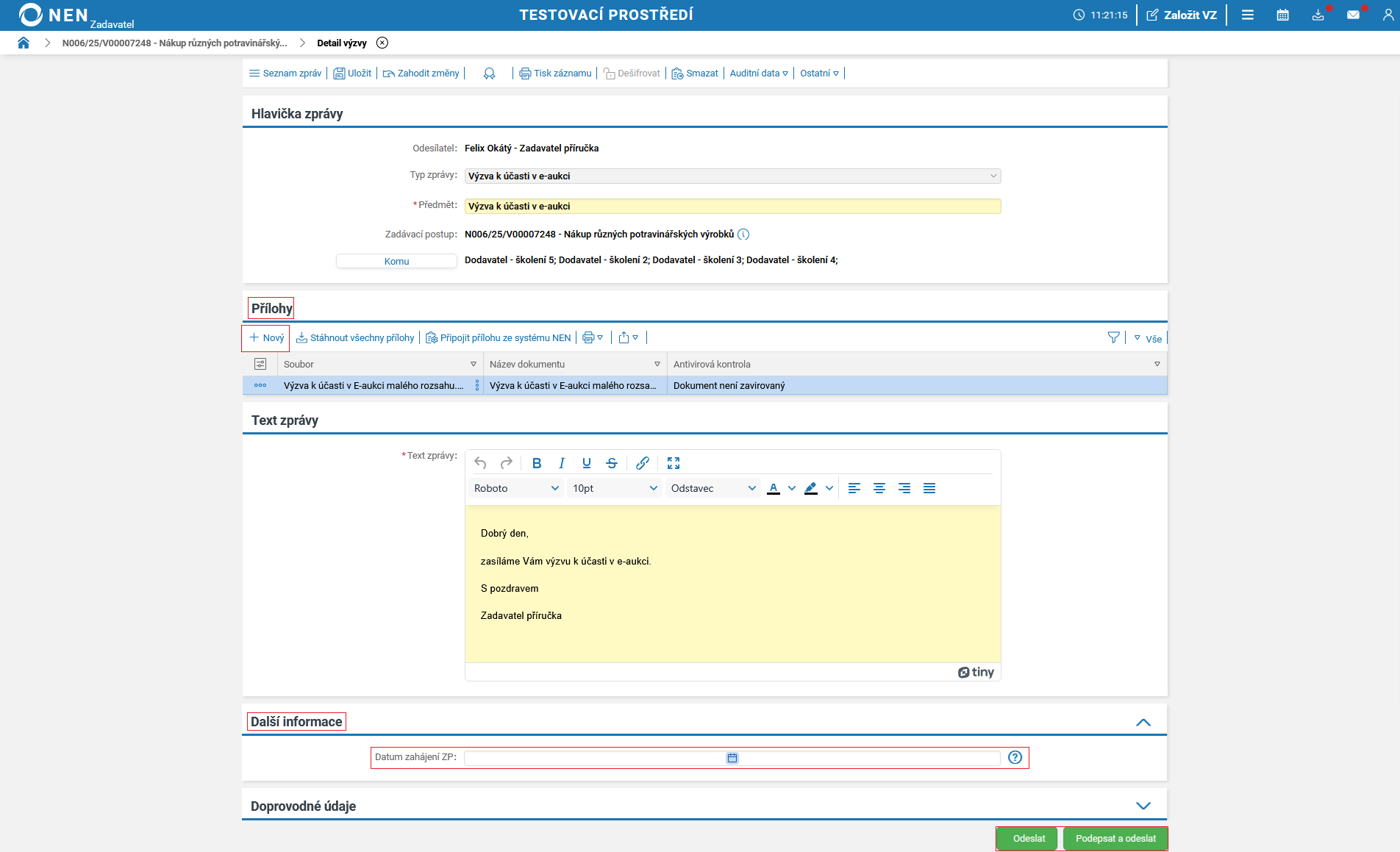The height and width of the screenshot is (852, 1400).
Task: Toggle fullscreen mode in text editor
Action: pos(673,463)
